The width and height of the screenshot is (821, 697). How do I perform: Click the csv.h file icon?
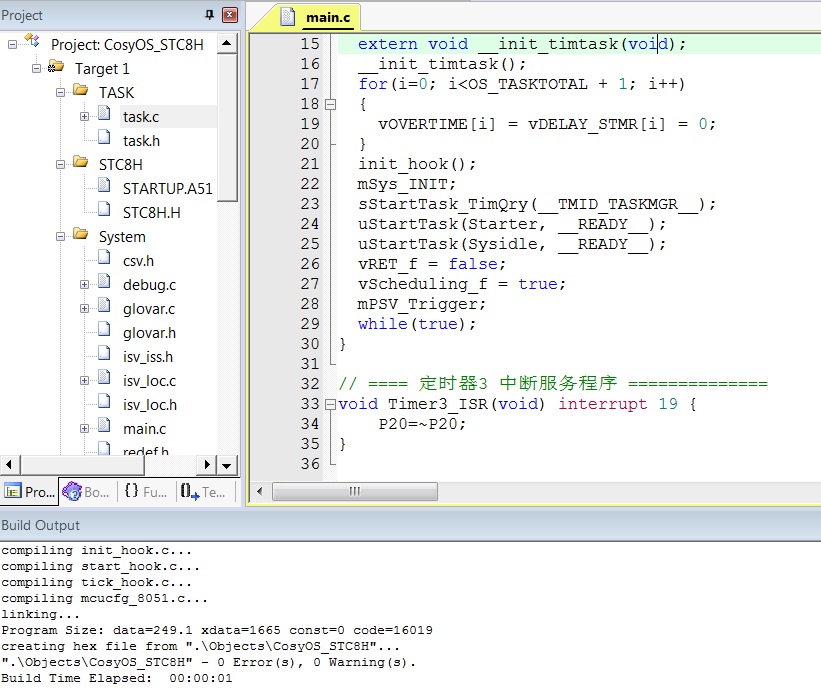pos(104,257)
